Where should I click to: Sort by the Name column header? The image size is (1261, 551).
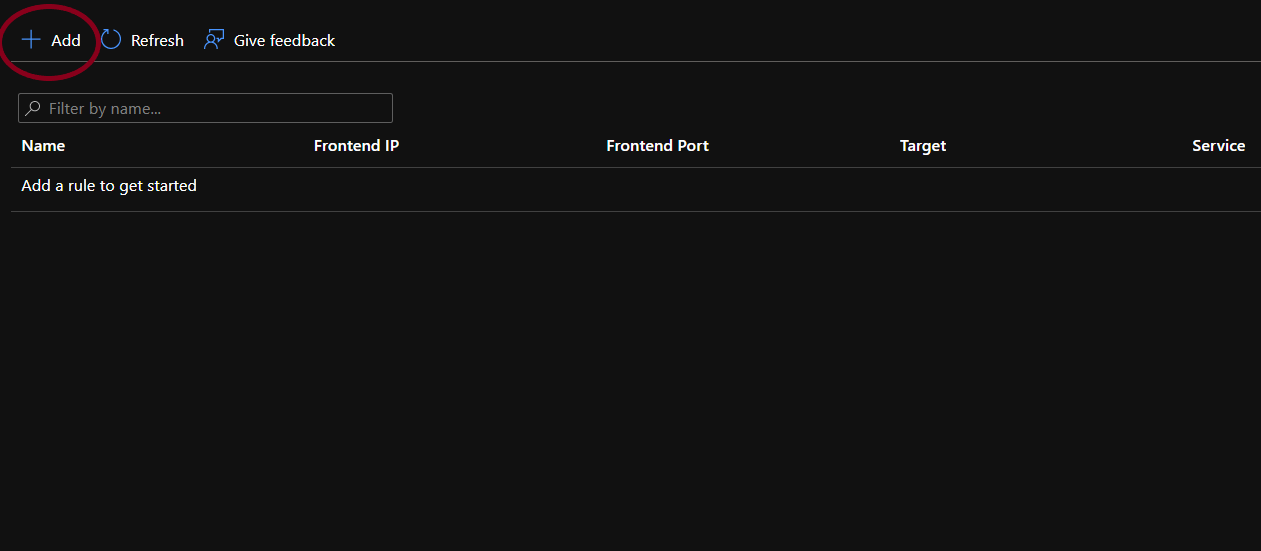[43, 146]
